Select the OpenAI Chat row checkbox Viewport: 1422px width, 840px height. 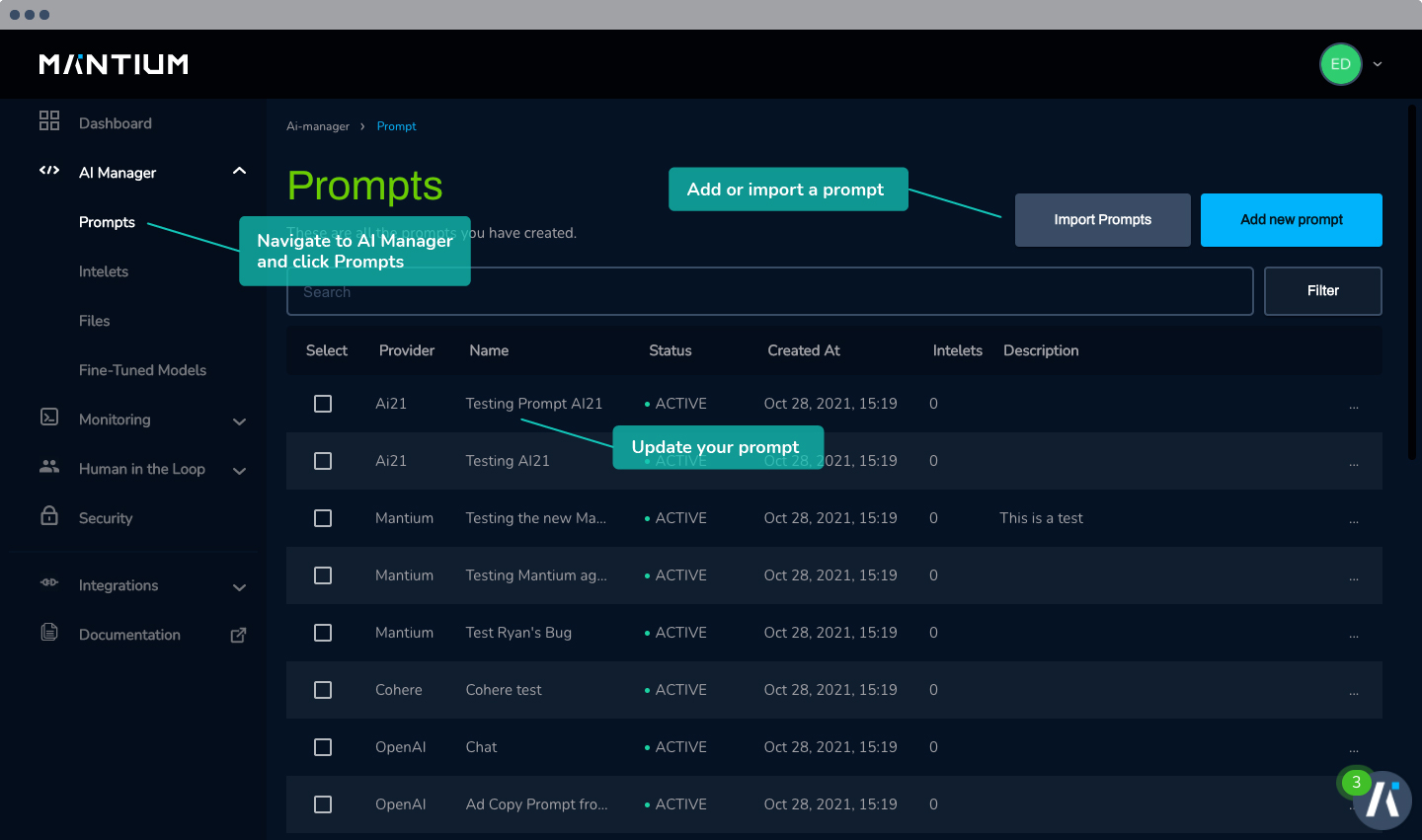click(323, 747)
